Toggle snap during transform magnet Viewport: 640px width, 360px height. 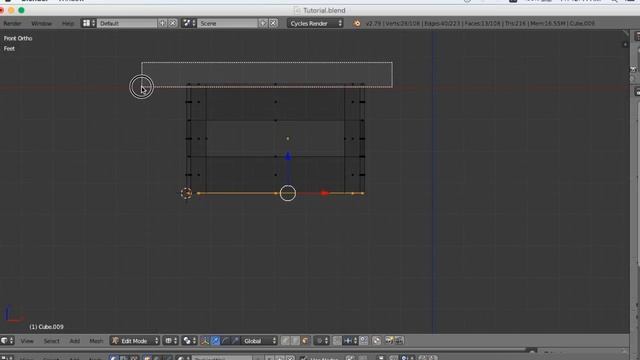[337, 341]
